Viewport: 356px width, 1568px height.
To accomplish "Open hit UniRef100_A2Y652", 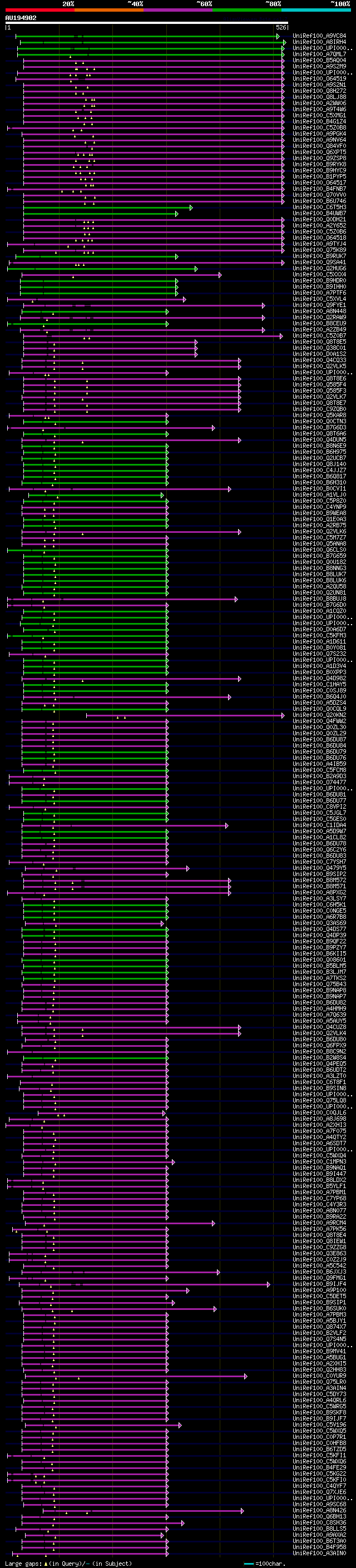I will pyautogui.click(x=319, y=225).
